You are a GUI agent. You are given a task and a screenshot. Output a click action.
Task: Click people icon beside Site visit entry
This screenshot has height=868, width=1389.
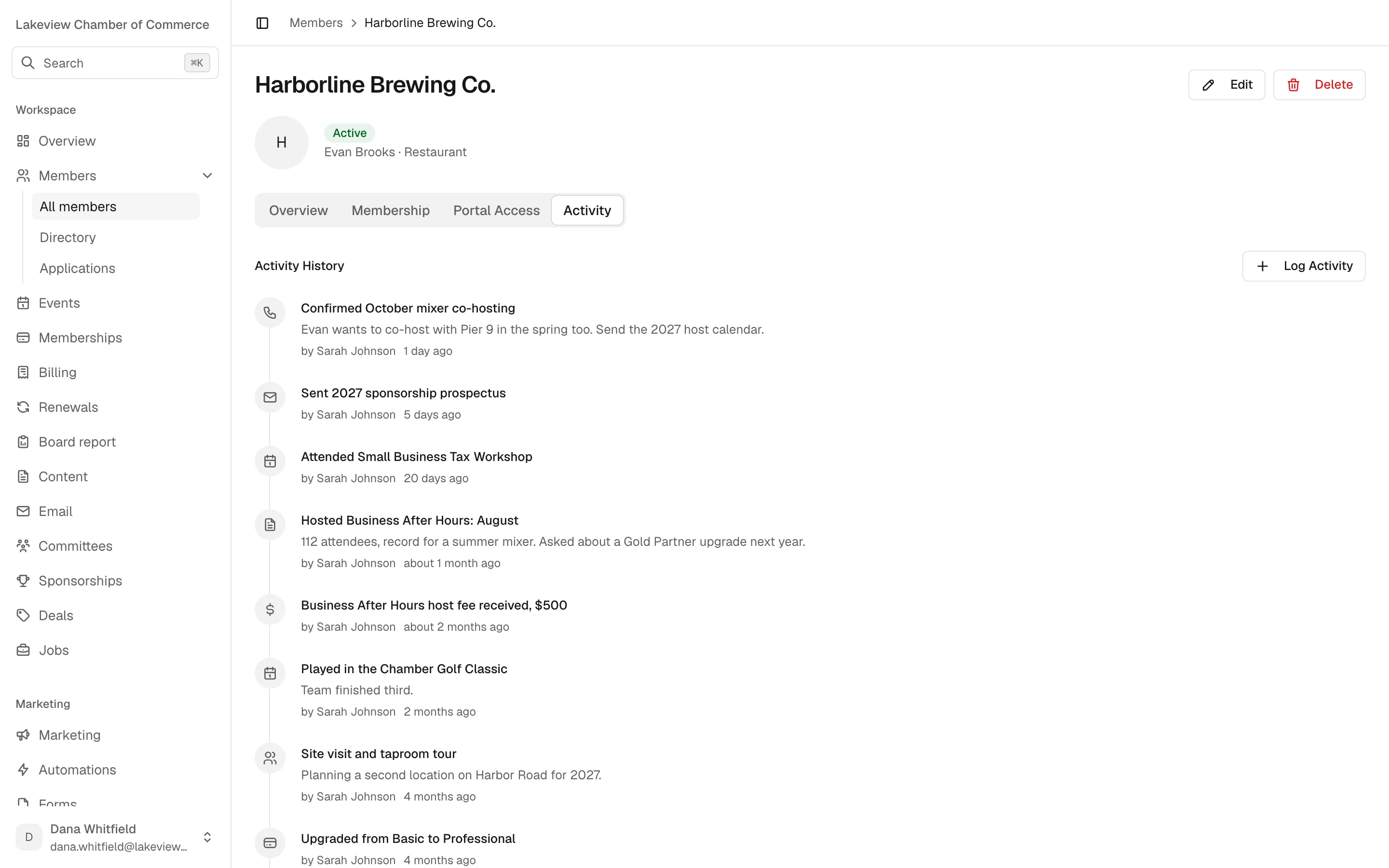[x=270, y=758]
